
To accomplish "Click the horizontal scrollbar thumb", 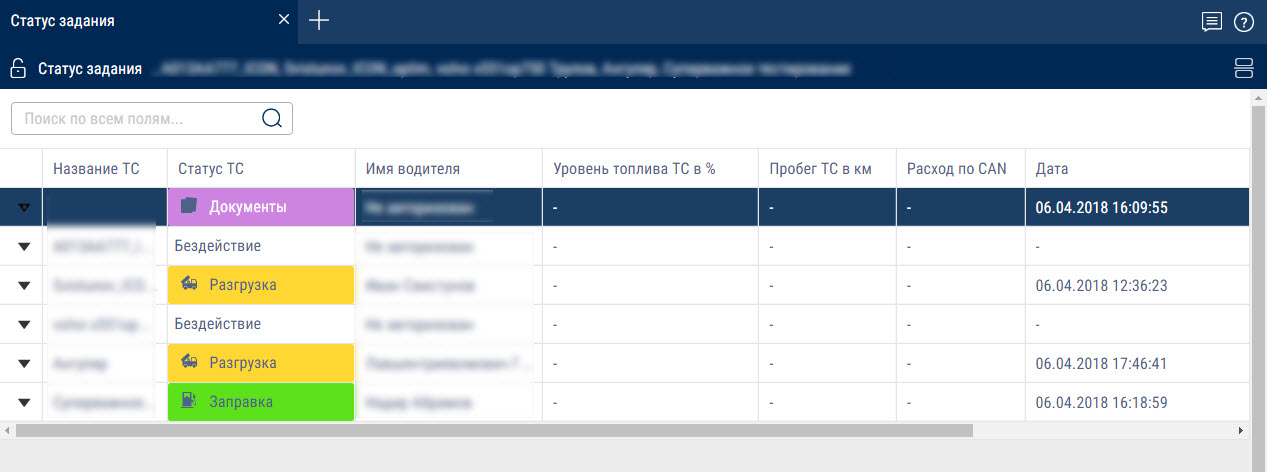I will [x=490, y=430].
